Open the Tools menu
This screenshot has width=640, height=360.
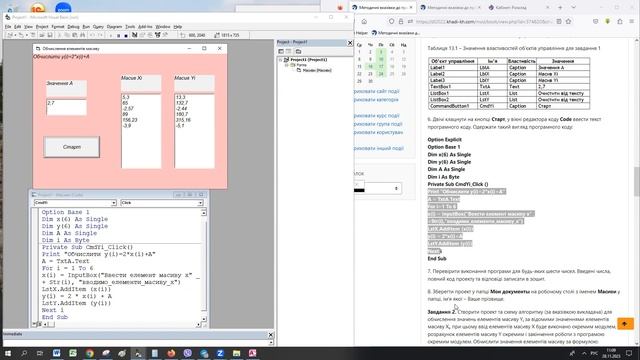coord(130,27)
